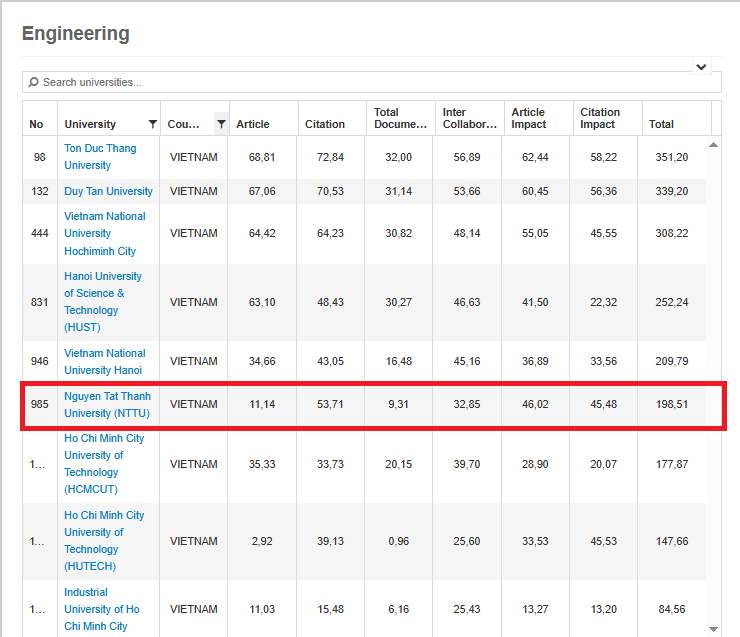Select total value 198,51

coord(672,404)
